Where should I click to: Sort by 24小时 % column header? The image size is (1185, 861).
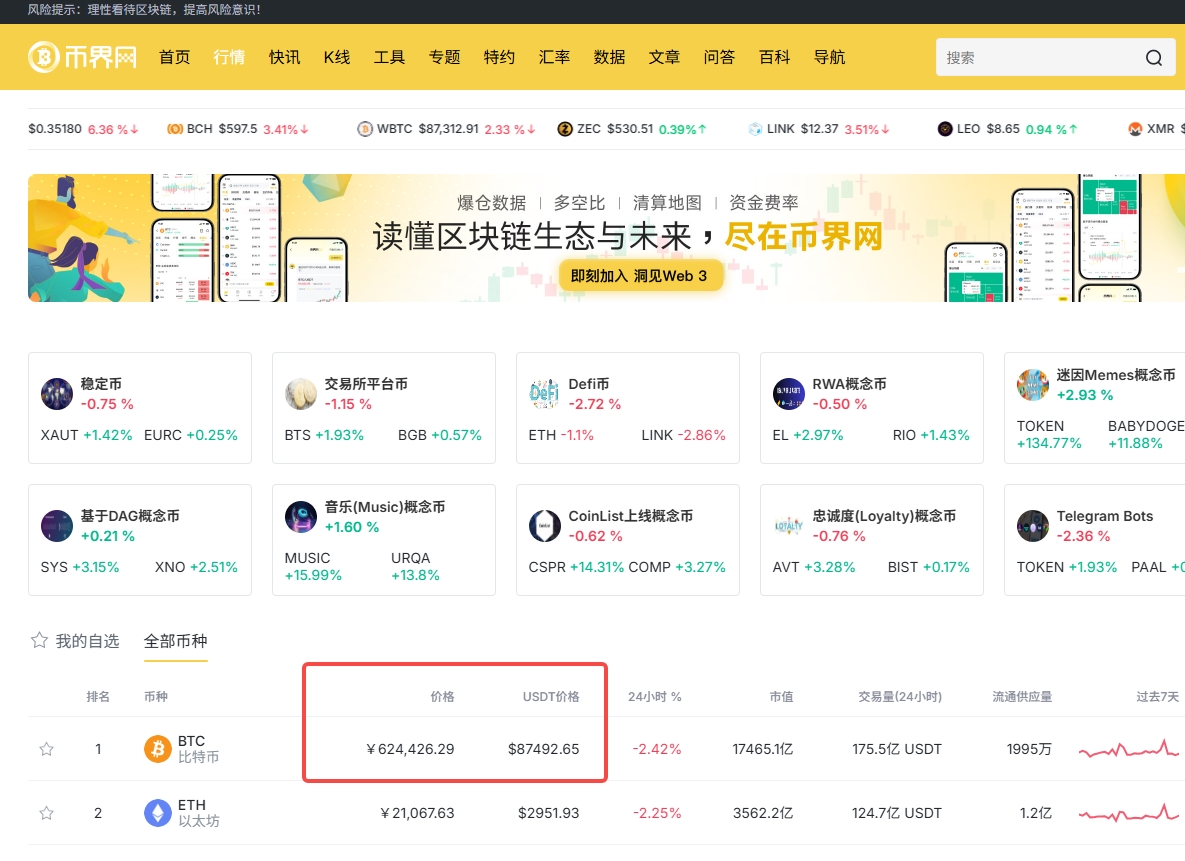click(654, 696)
